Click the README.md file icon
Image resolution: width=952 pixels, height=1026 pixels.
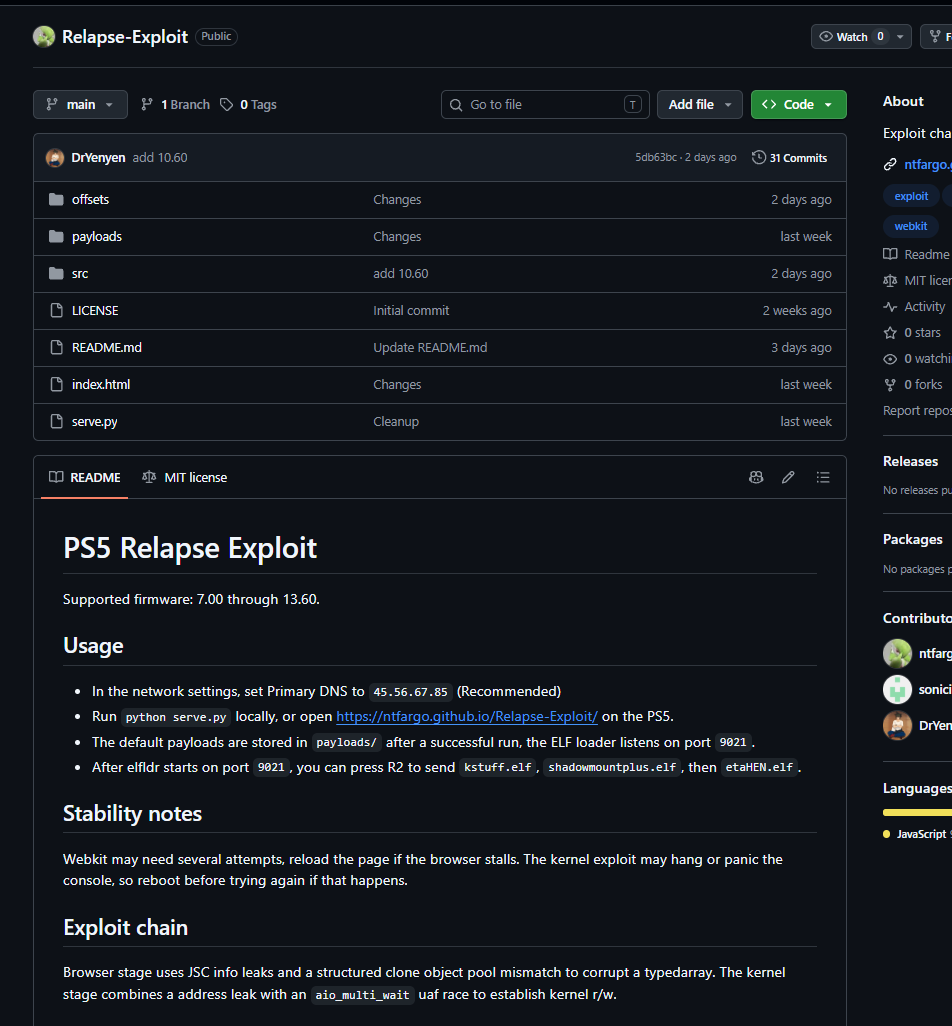[x=56, y=347]
